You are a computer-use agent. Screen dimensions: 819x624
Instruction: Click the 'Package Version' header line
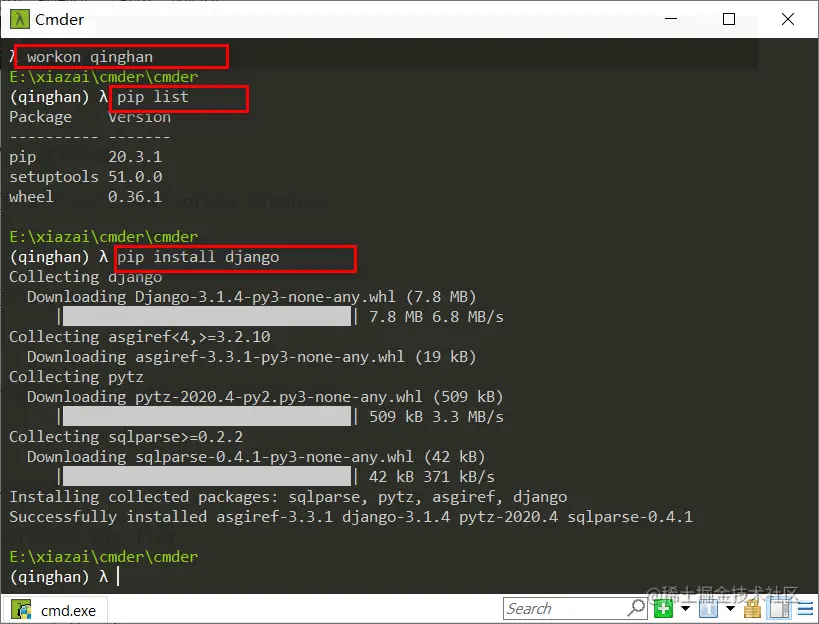(90, 117)
